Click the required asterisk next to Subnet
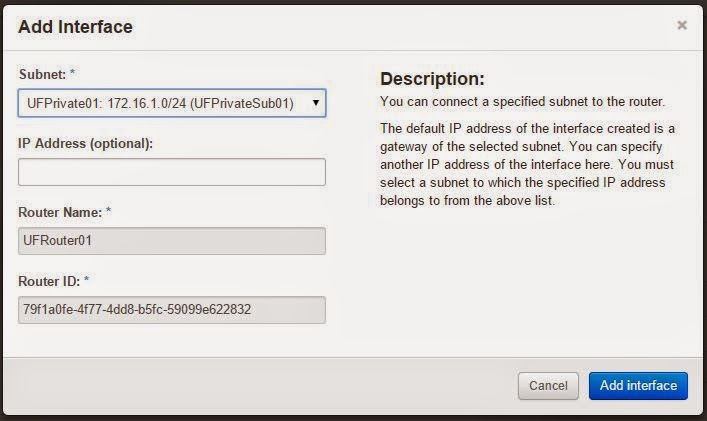 72,72
